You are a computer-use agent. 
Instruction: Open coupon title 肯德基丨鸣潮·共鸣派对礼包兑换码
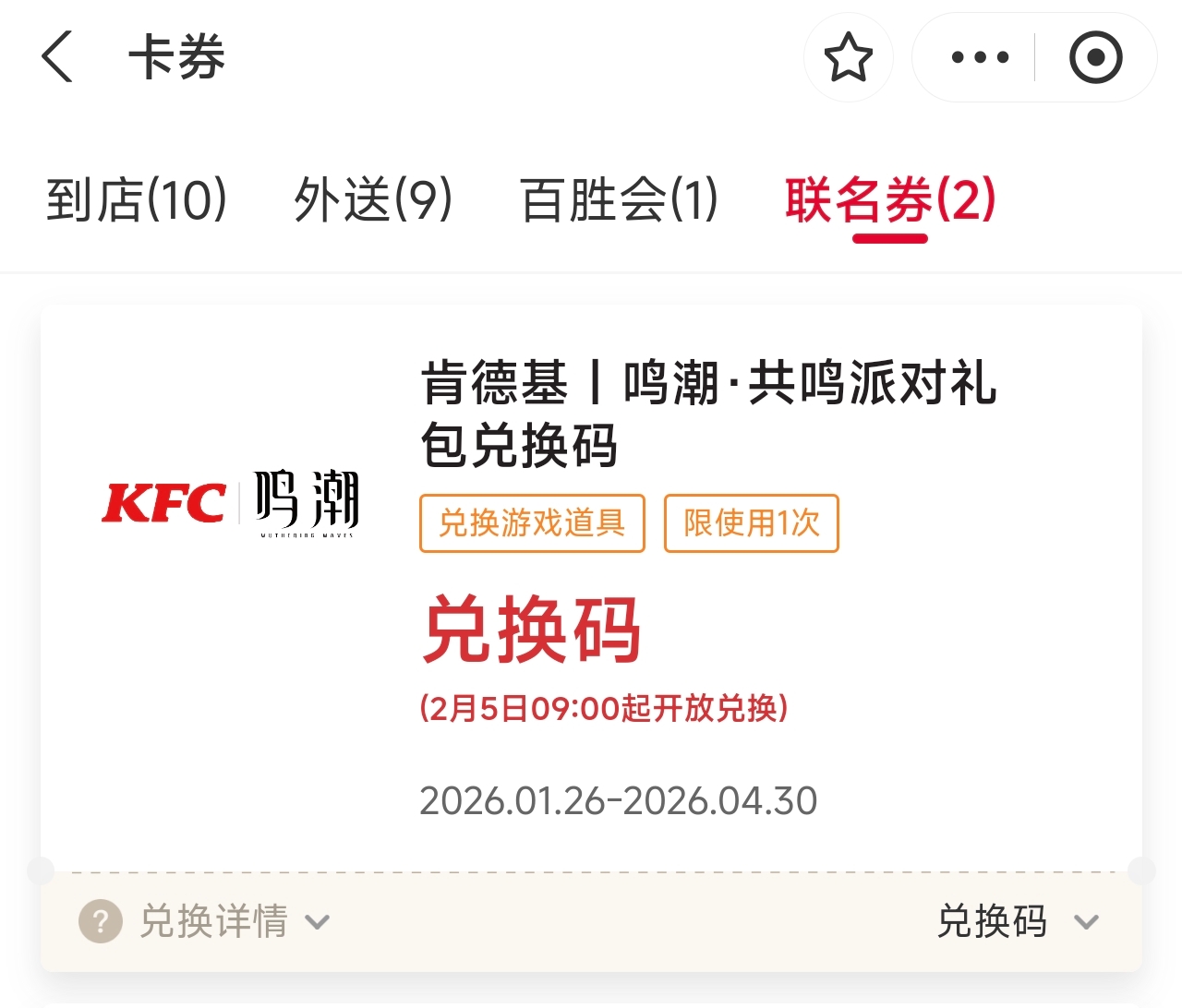(707, 413)
